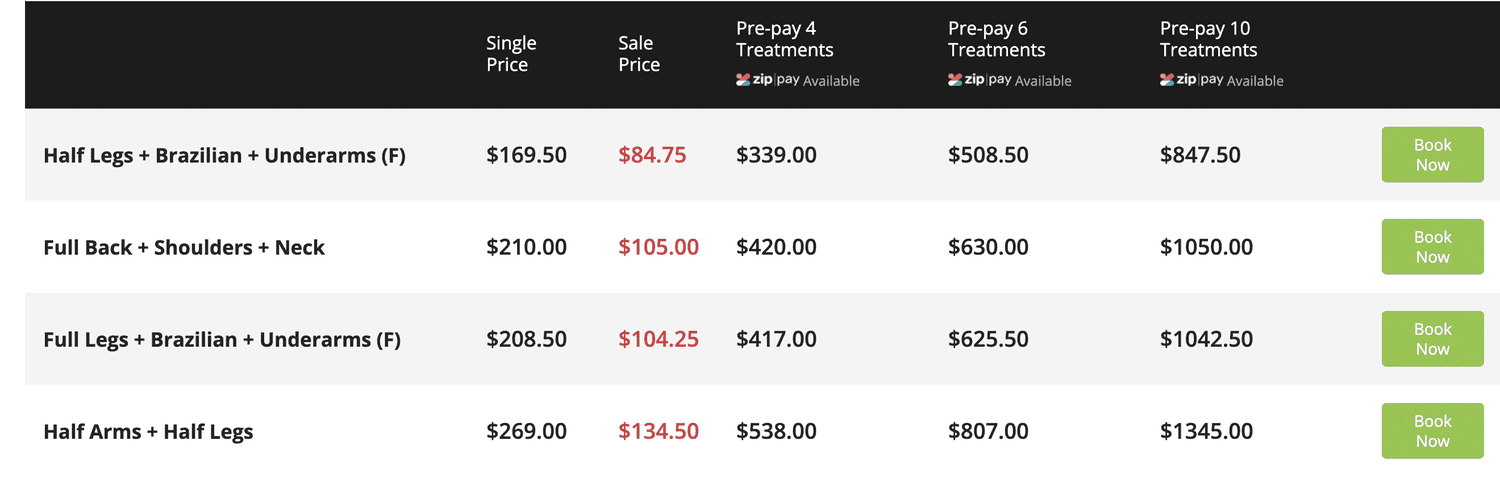1500x490 pixels.
Task: Click the zip pay logo under Pre-pay 4 Treatments
Action: tap(768, 80)
